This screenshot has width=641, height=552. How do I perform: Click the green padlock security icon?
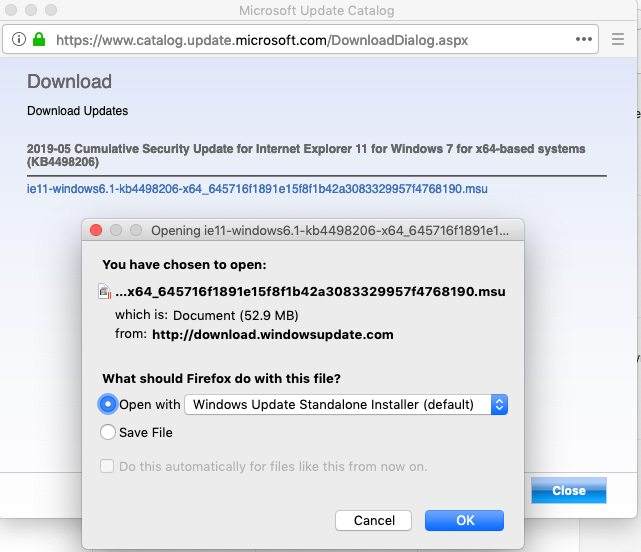point(38,40)
